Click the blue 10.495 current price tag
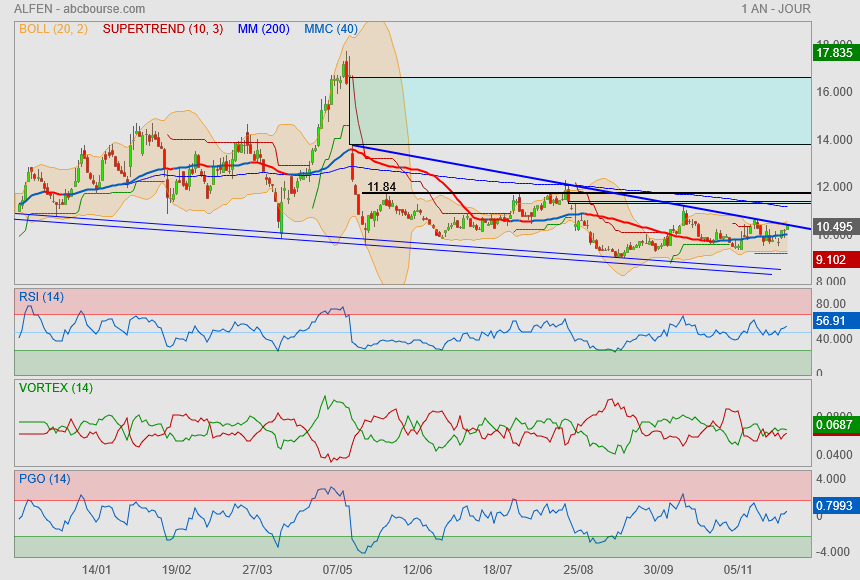 point(834,228)
